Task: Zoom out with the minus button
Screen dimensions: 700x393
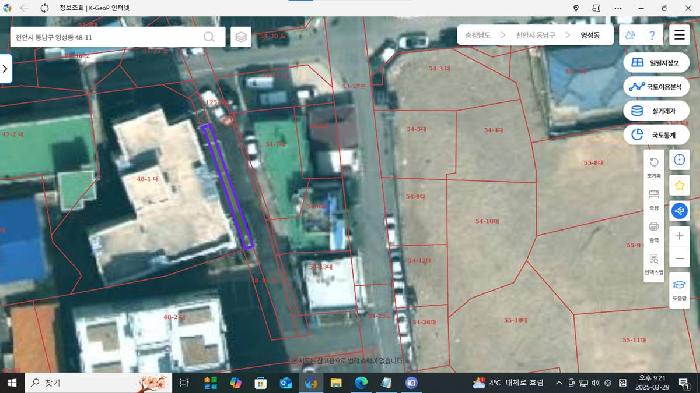Action: [679, 259]
